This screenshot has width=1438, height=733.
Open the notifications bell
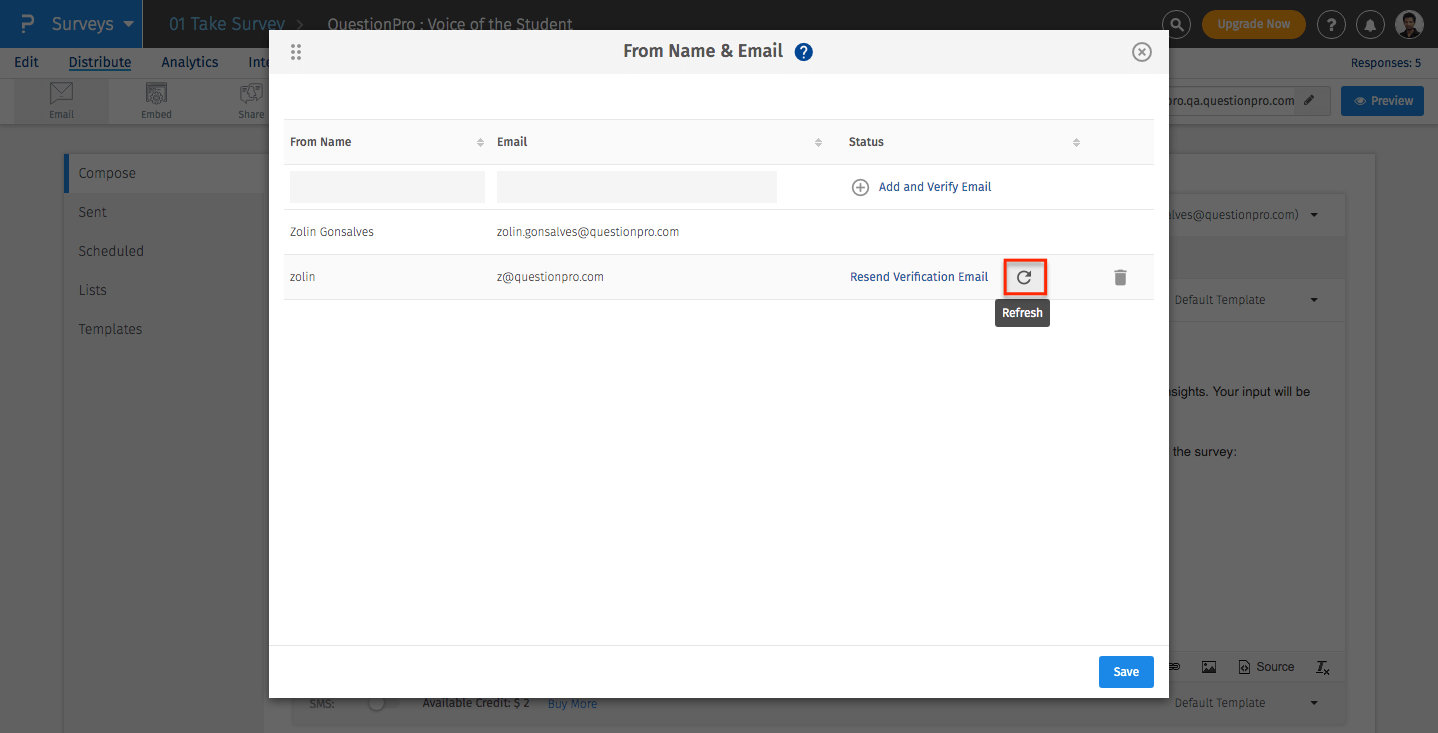tap(1369, 24)
